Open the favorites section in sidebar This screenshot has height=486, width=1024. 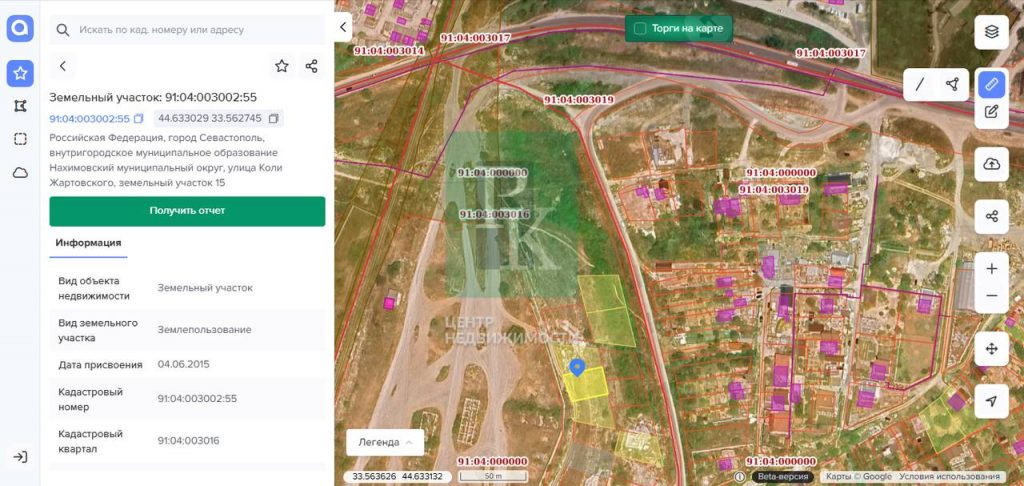pyautogui.click(x=20, y=73)
